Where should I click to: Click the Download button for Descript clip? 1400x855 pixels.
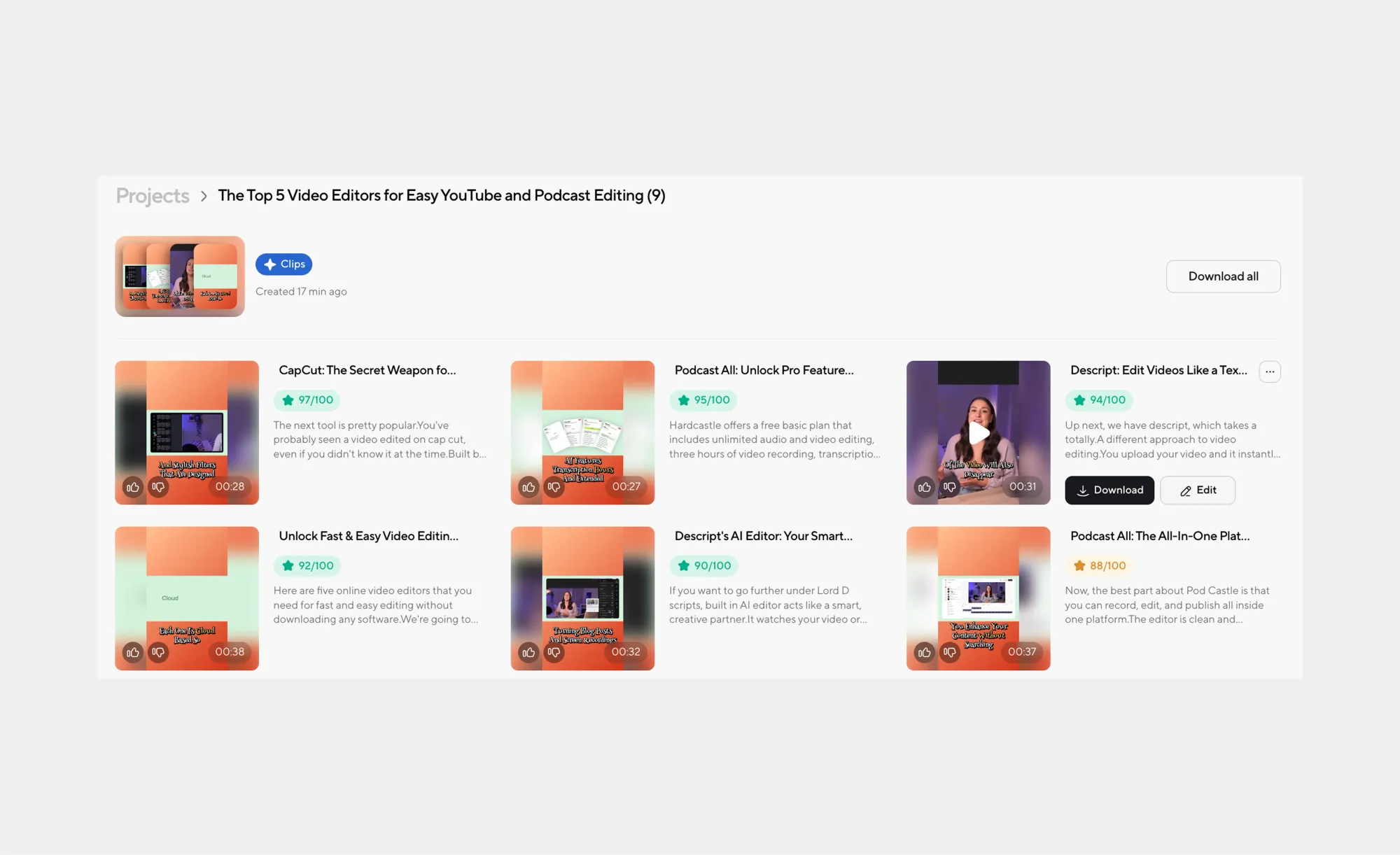click(1109, 490)
